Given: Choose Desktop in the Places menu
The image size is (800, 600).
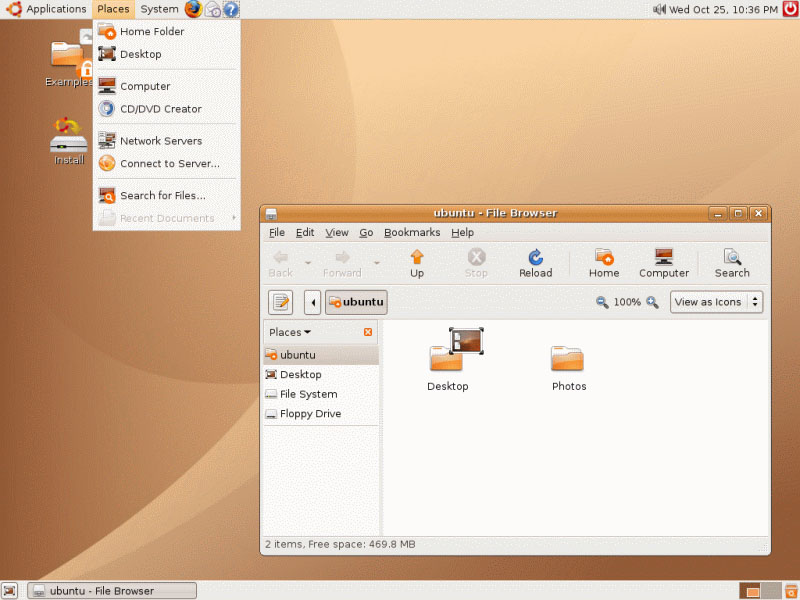Looking at the screenshot, I should tap(166, 54).
